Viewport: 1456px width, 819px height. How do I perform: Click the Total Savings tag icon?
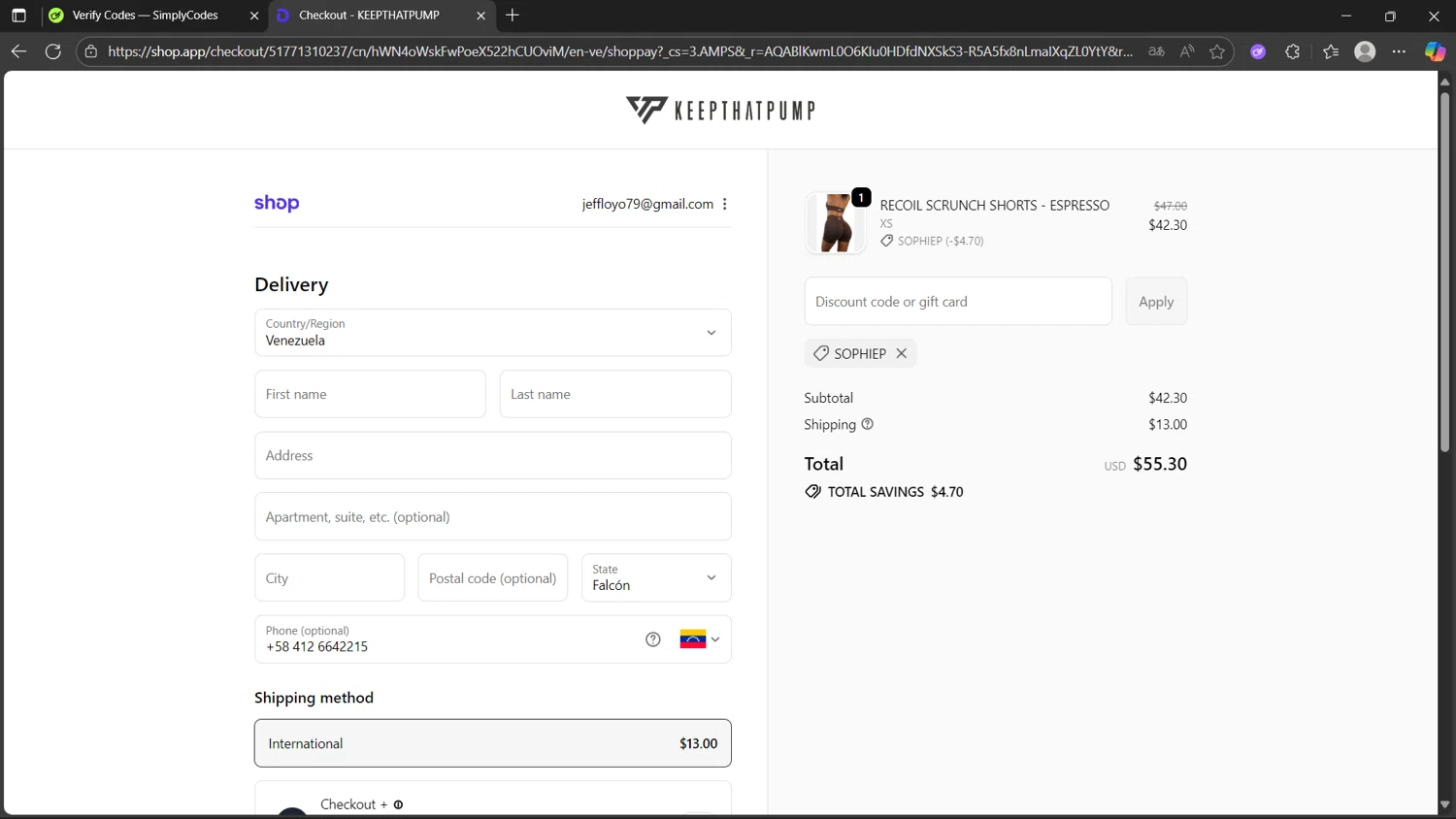[x=812, y=492]
